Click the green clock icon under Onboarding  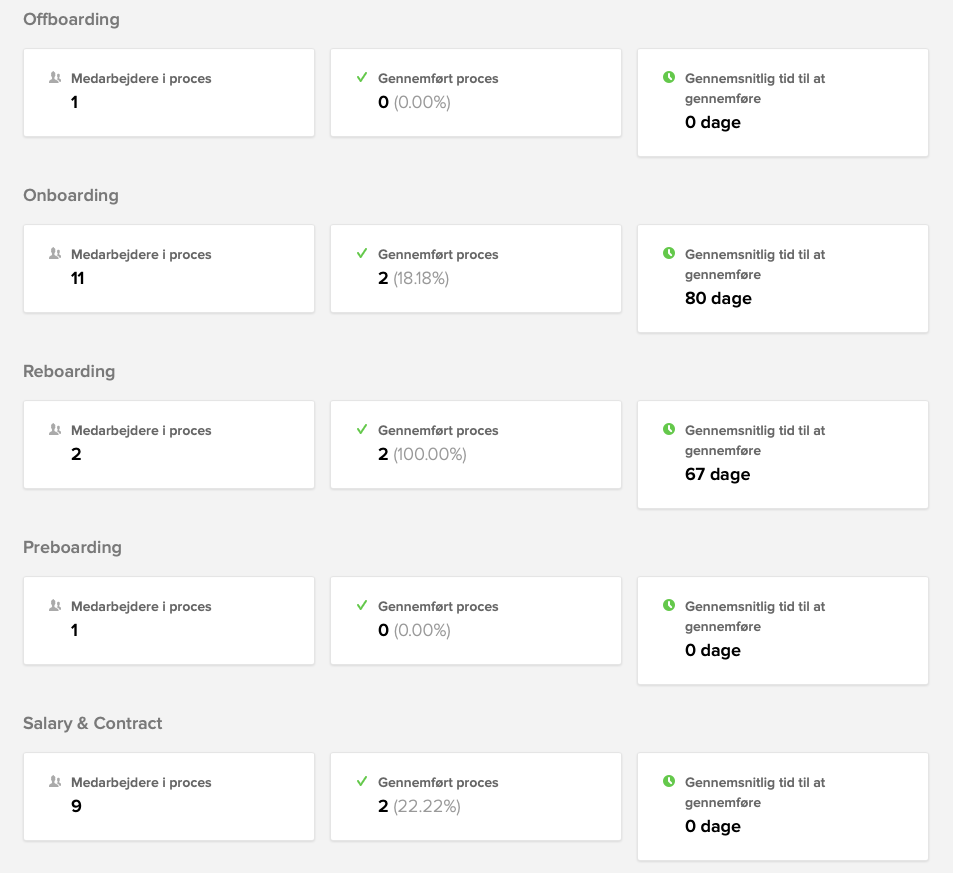(x=669, y=253)
